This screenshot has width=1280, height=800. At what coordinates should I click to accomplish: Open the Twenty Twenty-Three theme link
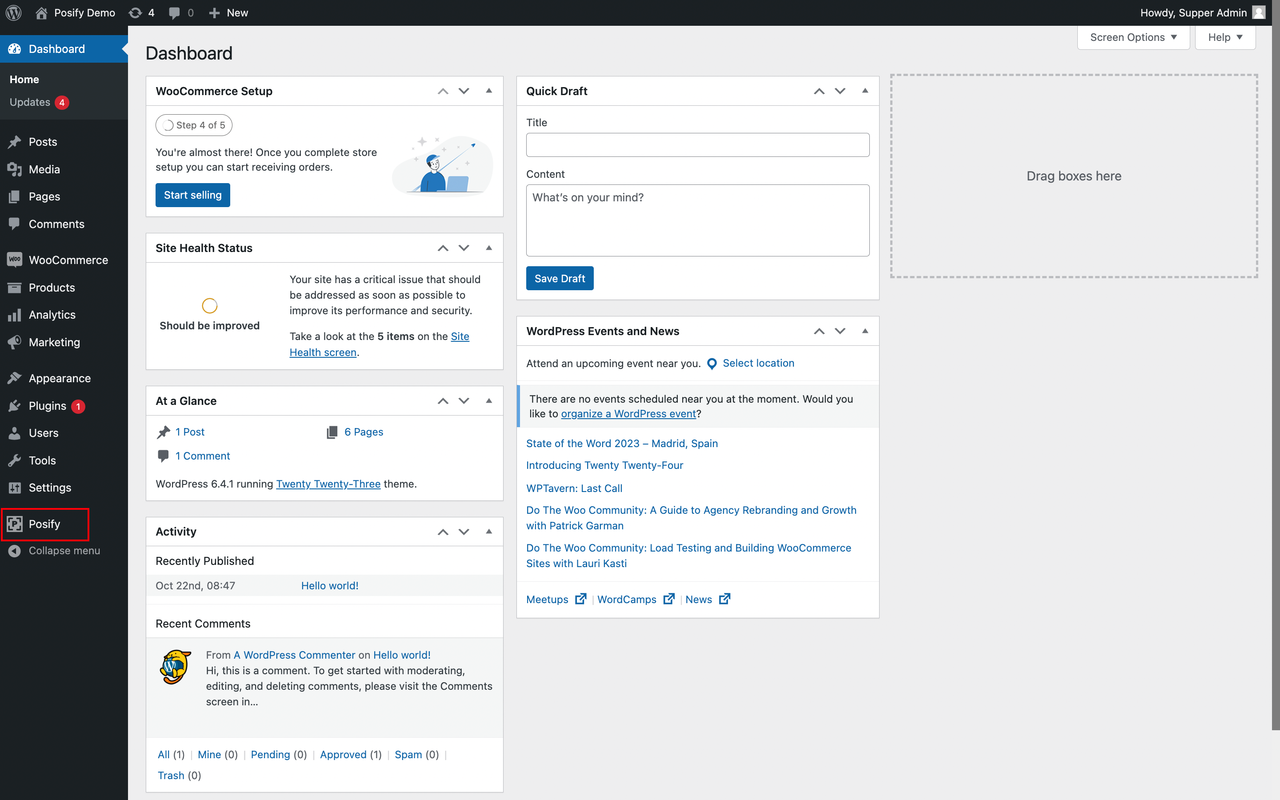click(328, 484)
